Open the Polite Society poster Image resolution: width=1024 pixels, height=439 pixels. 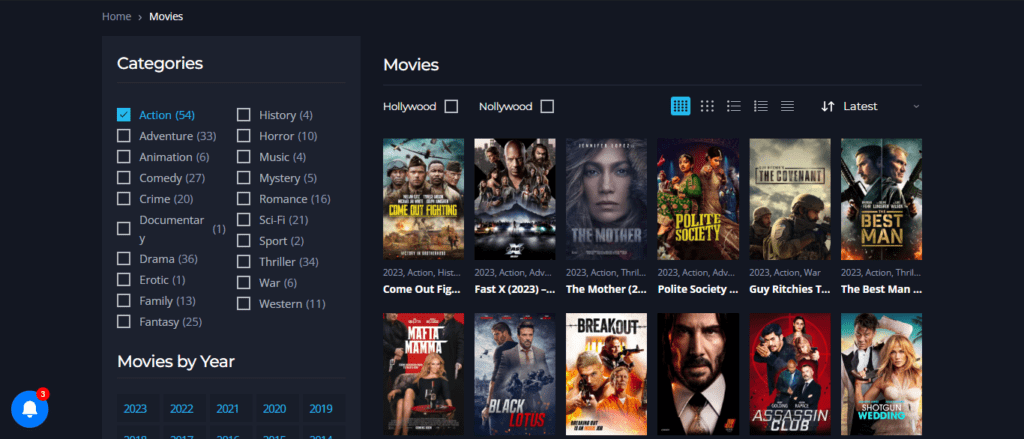pyautogui.click(x=698, y=199)
